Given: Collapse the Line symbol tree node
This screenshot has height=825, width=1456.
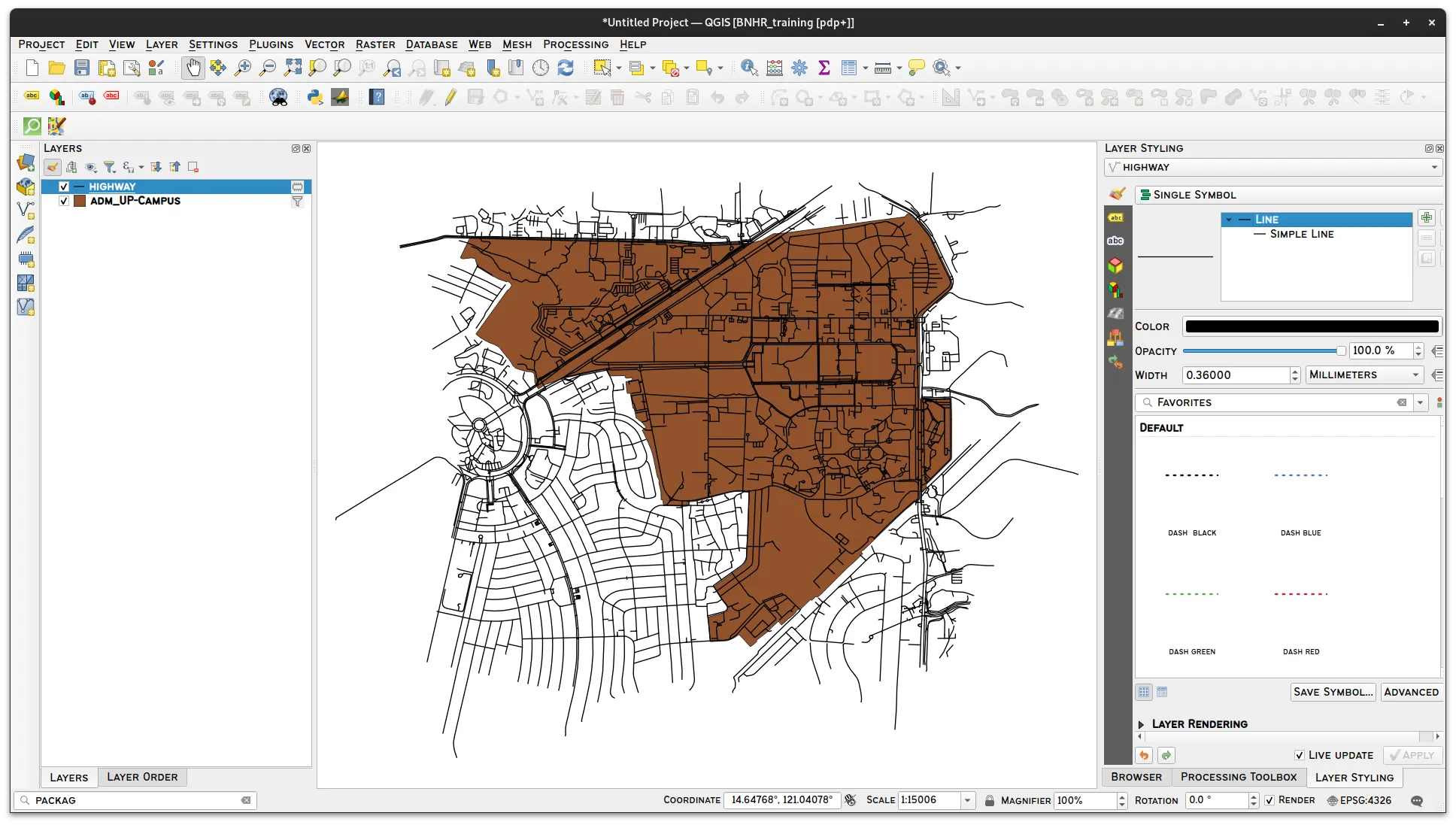Looking at the screenshot, I should pyautogui.click(x=1229, y=220).
